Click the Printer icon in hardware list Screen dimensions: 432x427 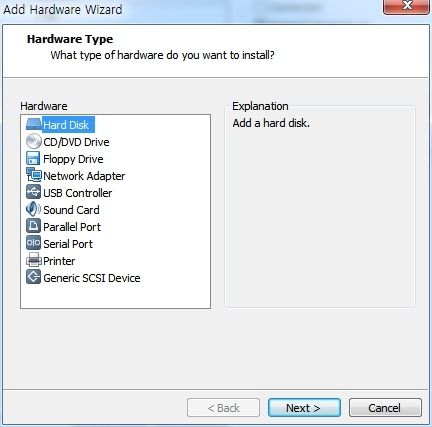point(34,260)
